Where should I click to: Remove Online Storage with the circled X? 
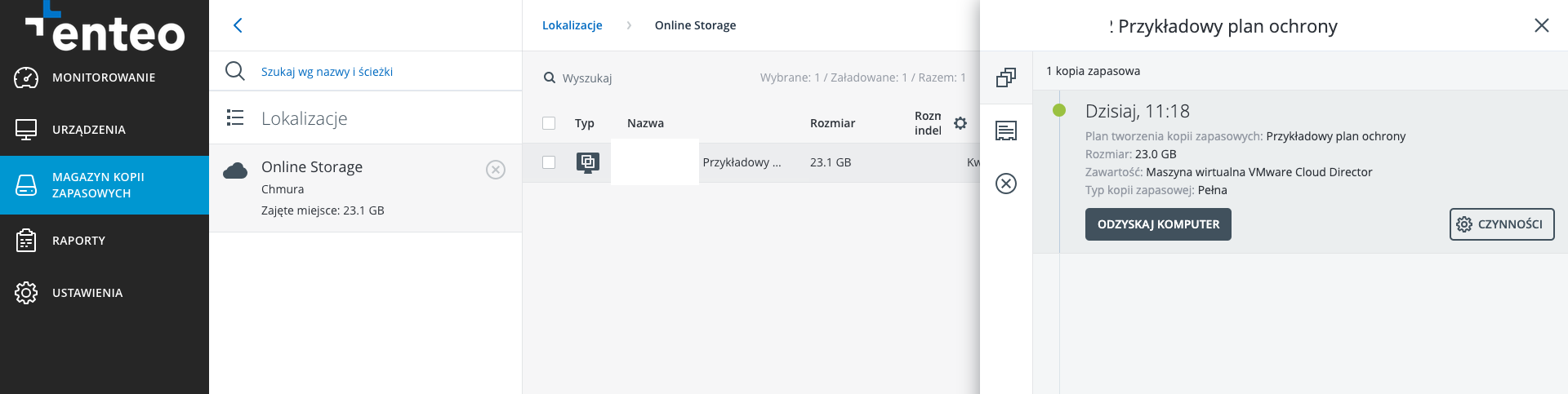496,170
